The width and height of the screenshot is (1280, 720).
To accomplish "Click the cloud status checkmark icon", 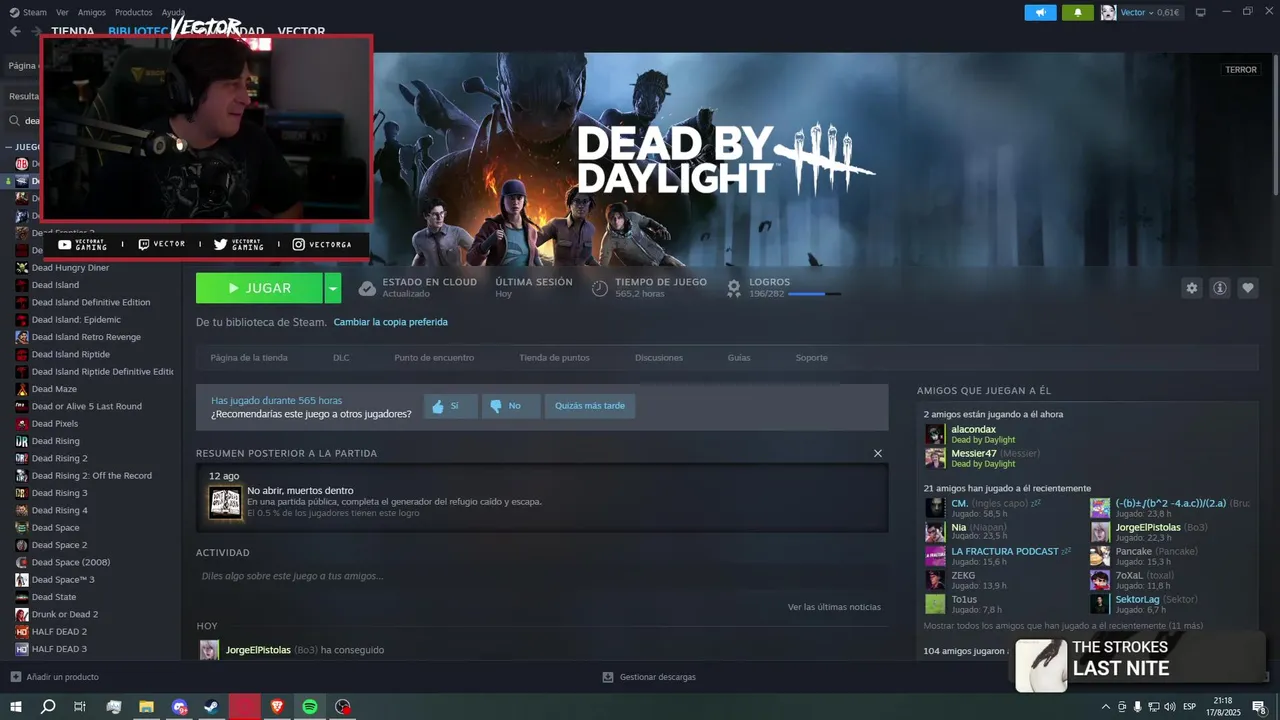I will [367, 288].
